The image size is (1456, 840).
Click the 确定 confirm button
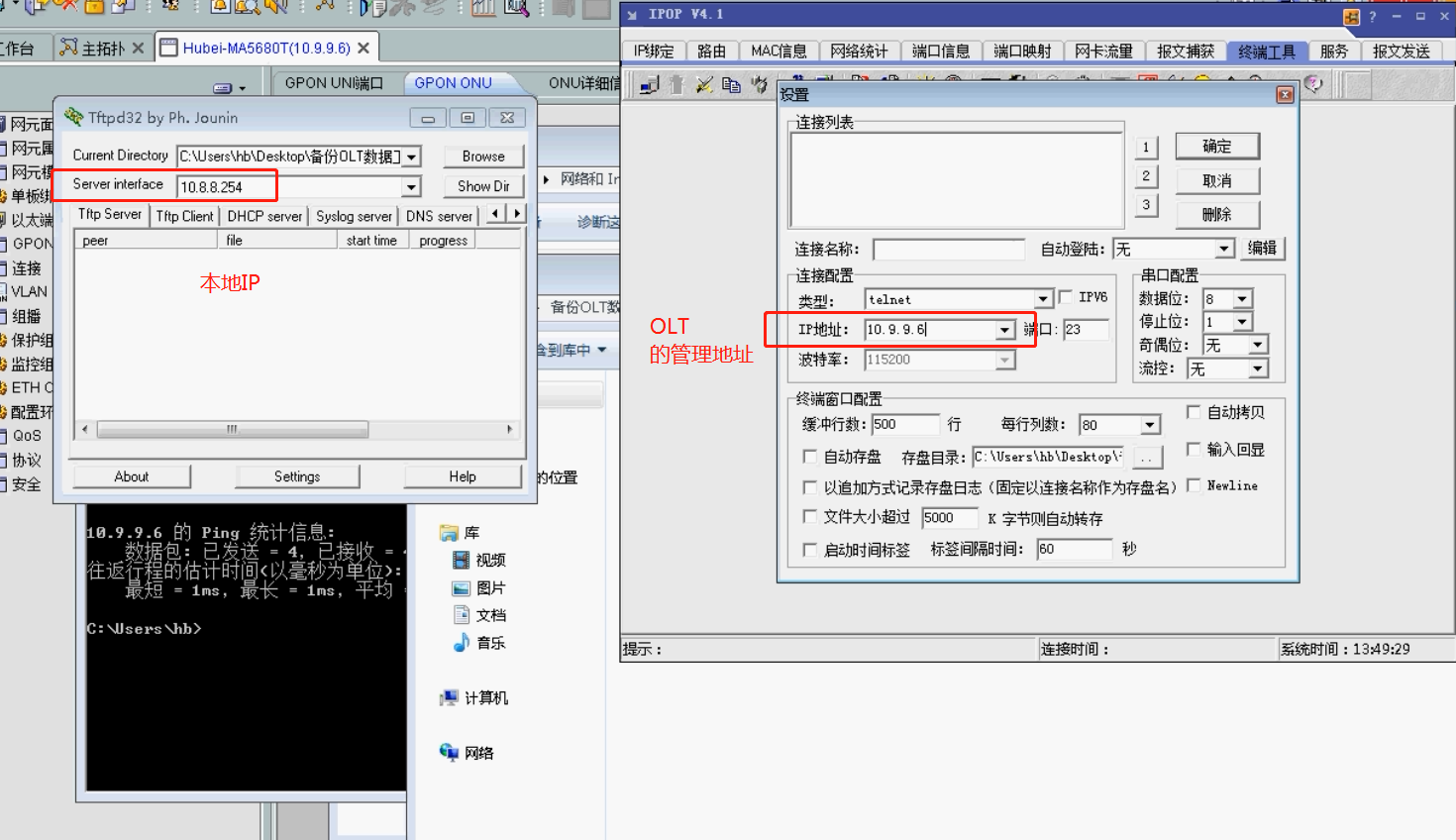[1216, 147]
